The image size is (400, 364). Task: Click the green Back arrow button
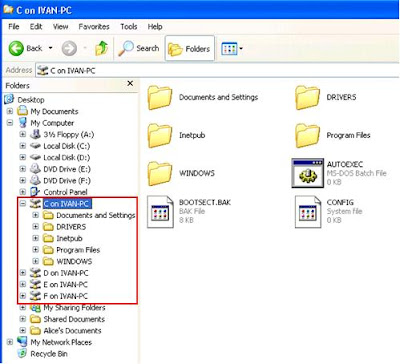tap(16, 49)
